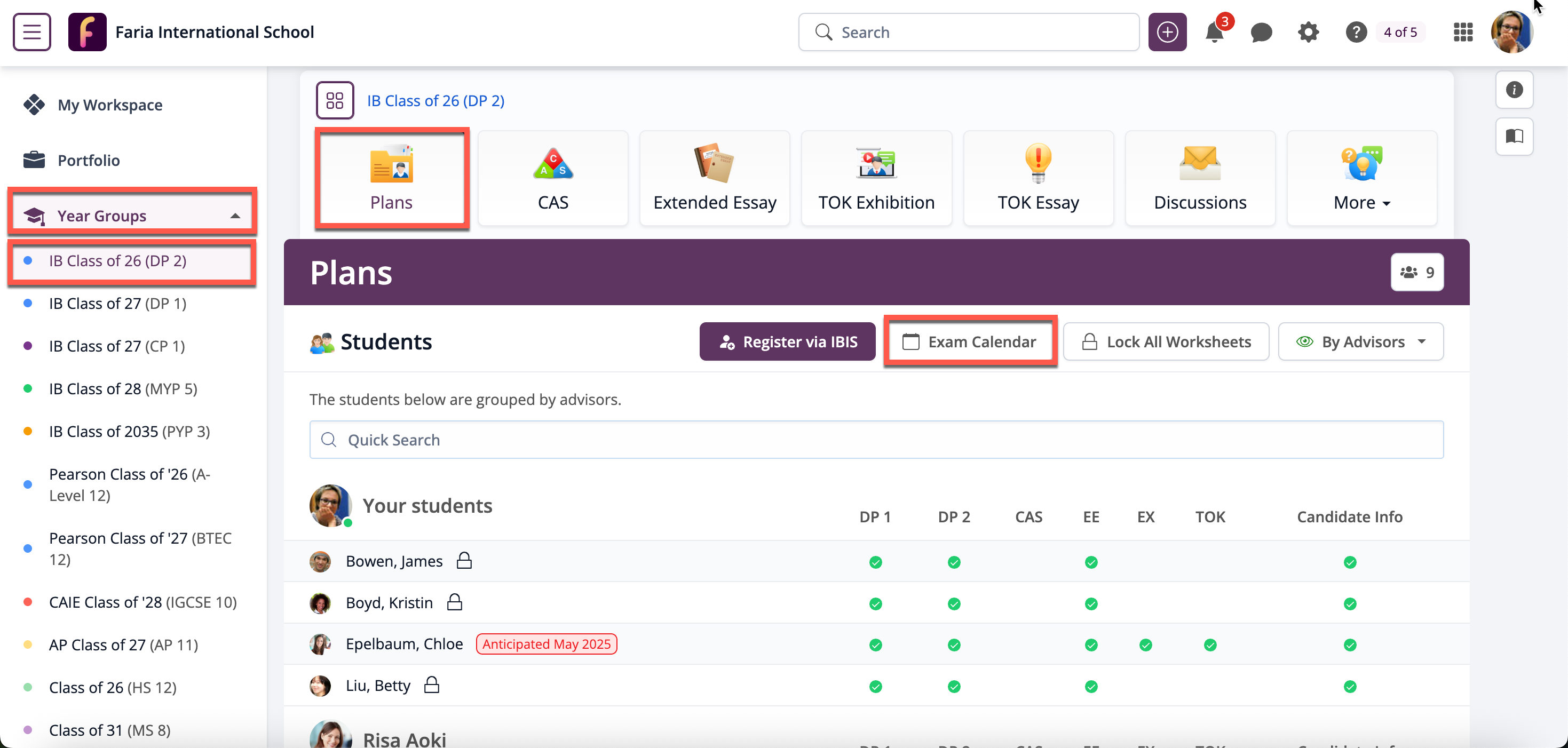Toggle lock icon beside Boyd, Kristin

pos(455,602)
